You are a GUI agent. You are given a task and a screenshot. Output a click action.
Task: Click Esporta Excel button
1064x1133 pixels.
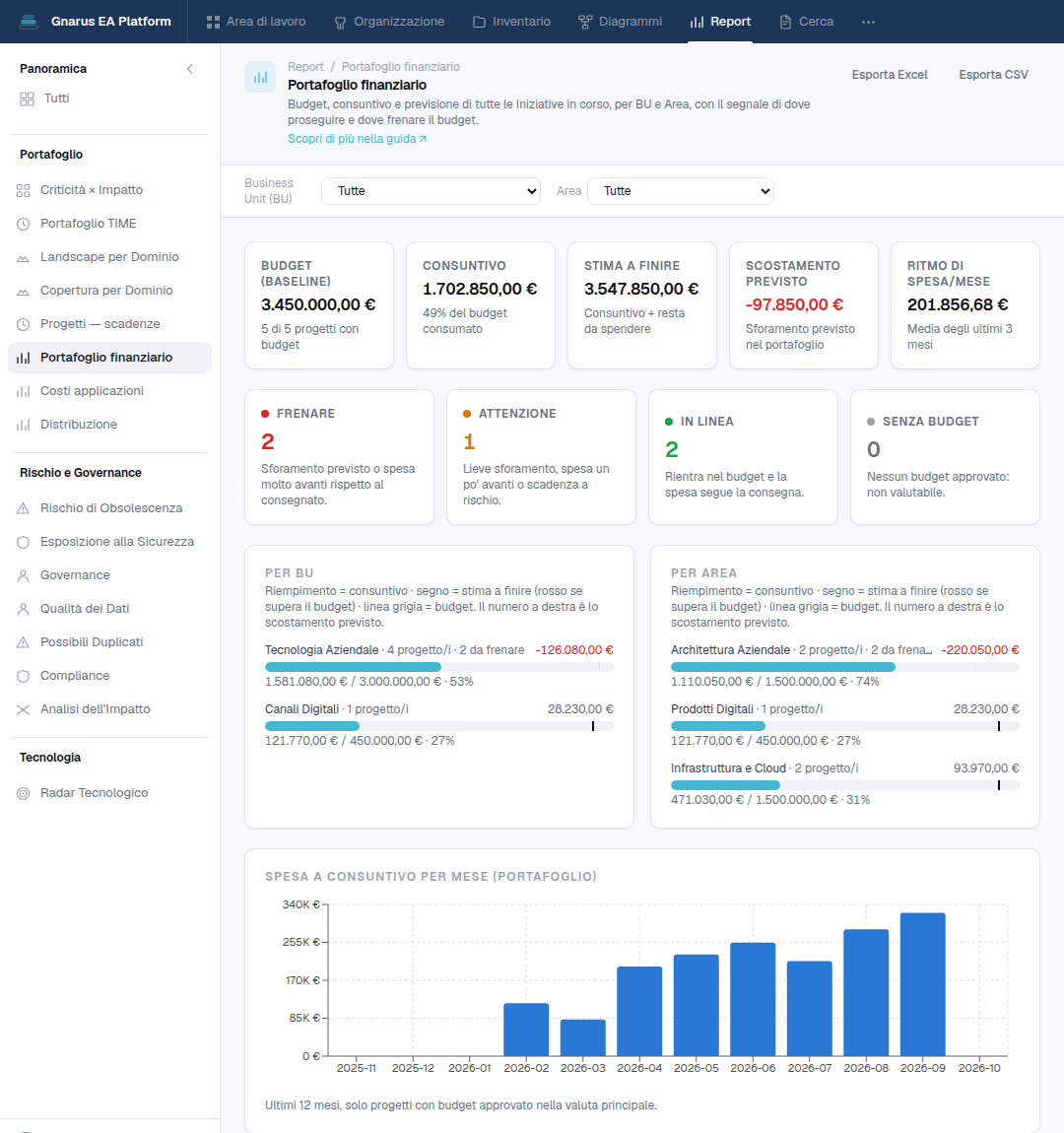pyautogui.click(x=890, y=75)
